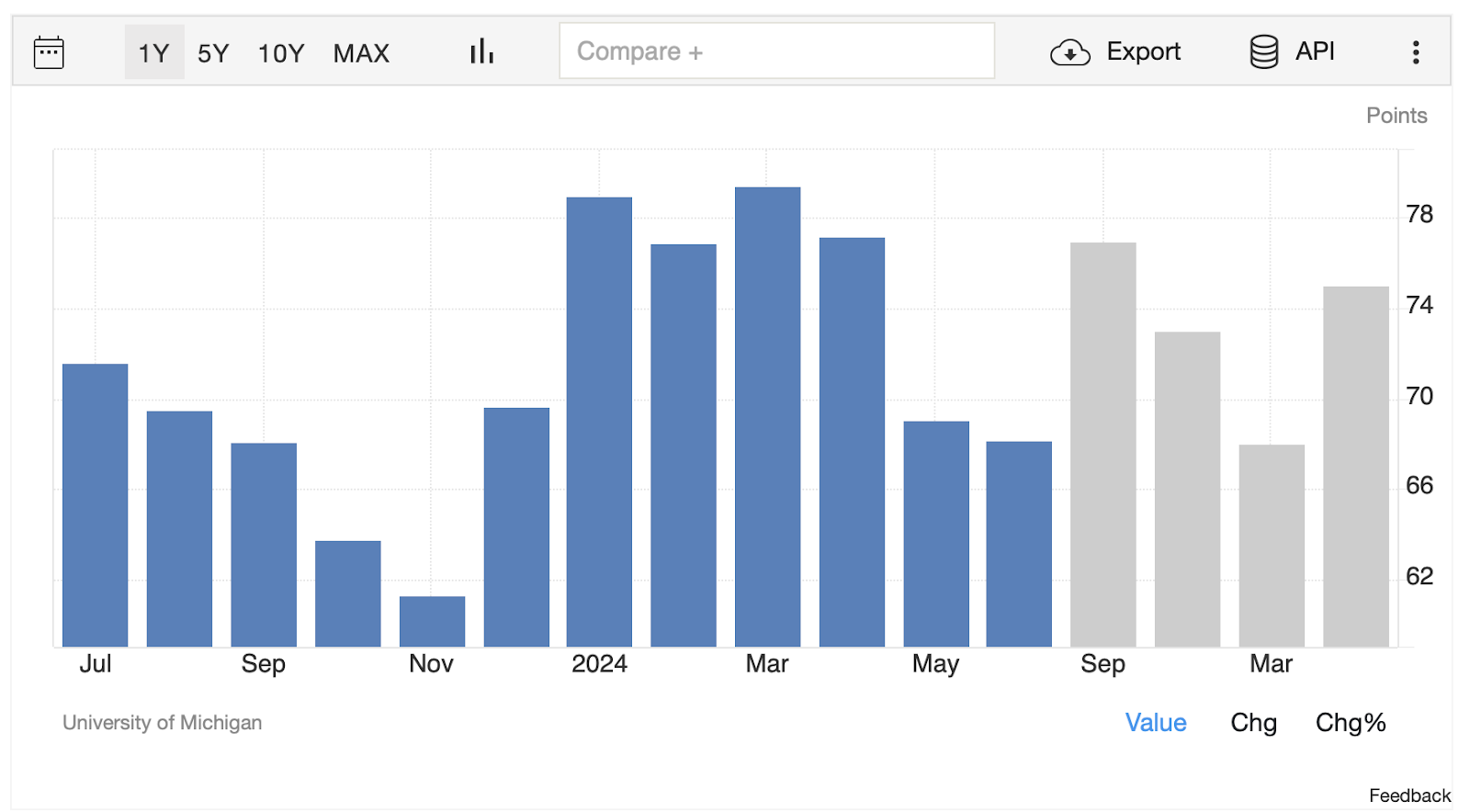Open the chart type bar icon
Viewport: 1470px width, 812px height.
[481, 51]
